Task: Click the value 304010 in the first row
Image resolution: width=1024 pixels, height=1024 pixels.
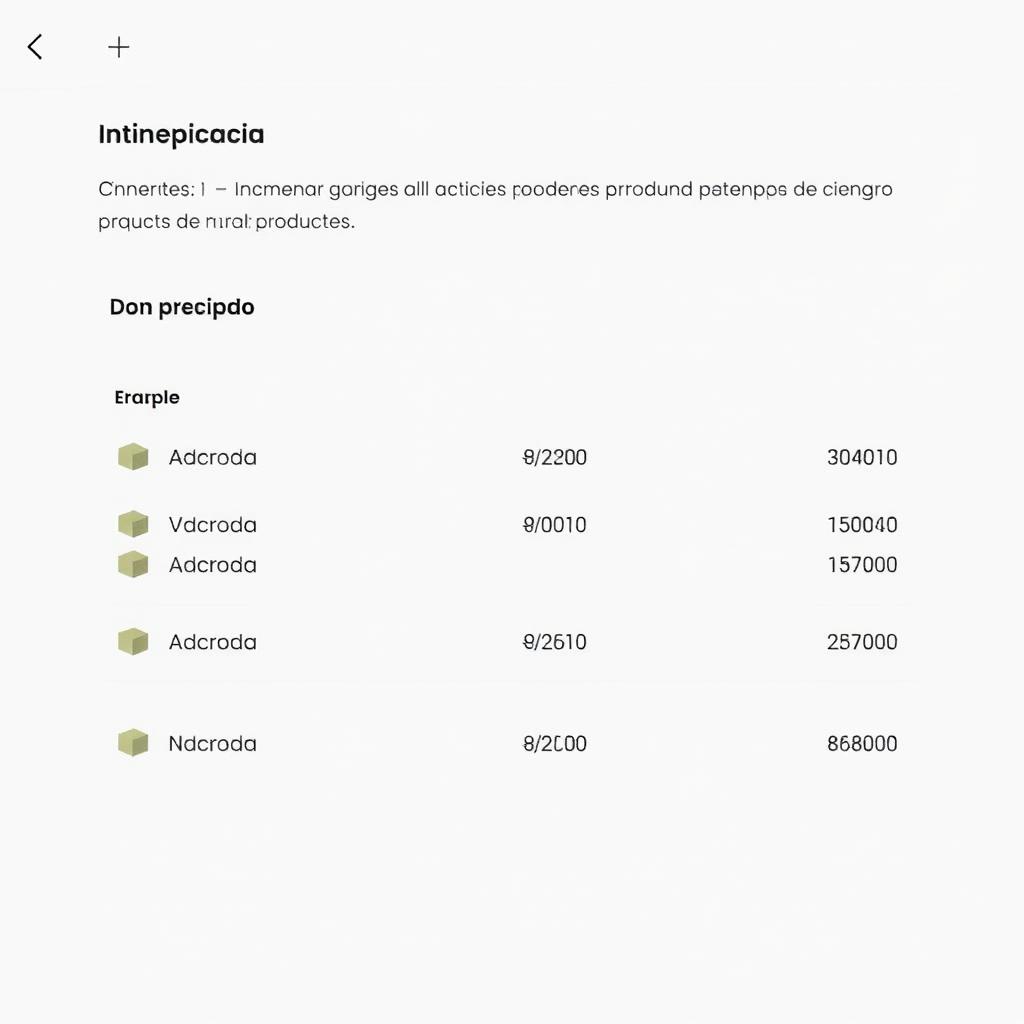Action: 863,456
